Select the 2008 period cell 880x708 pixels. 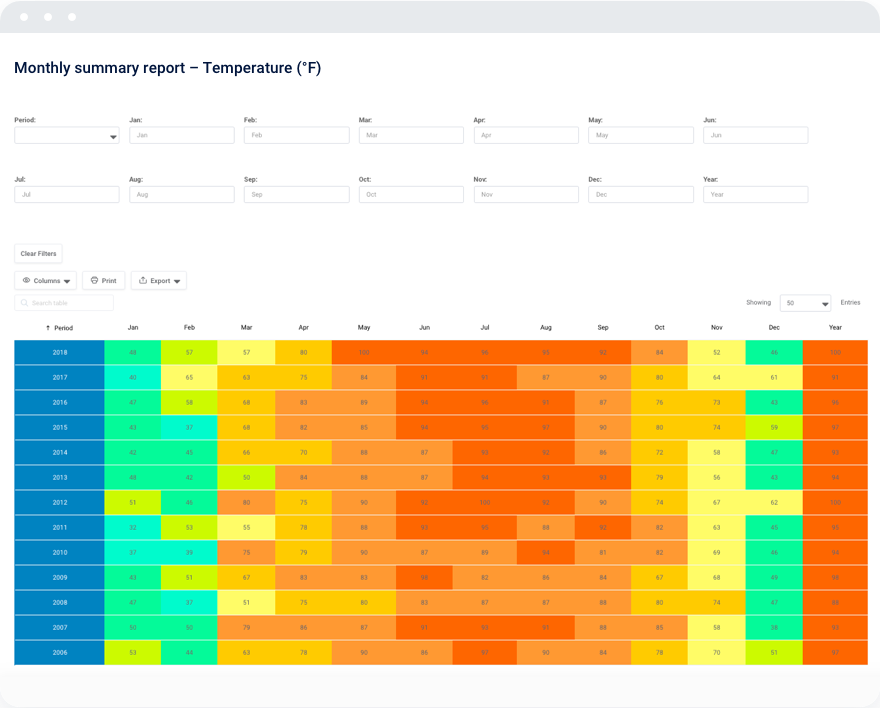point(59,603)
